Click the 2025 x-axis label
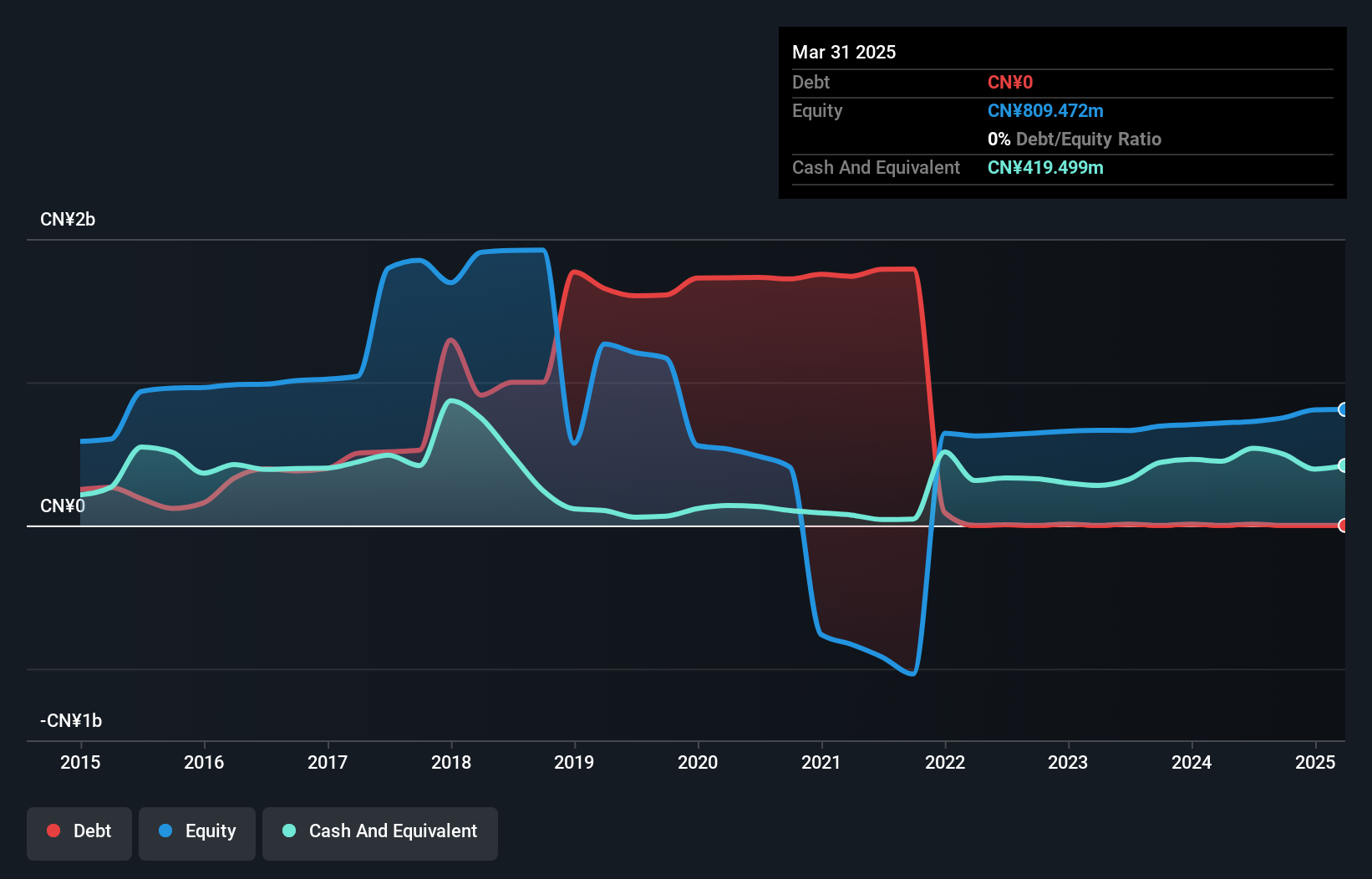 pos(1315,762)
